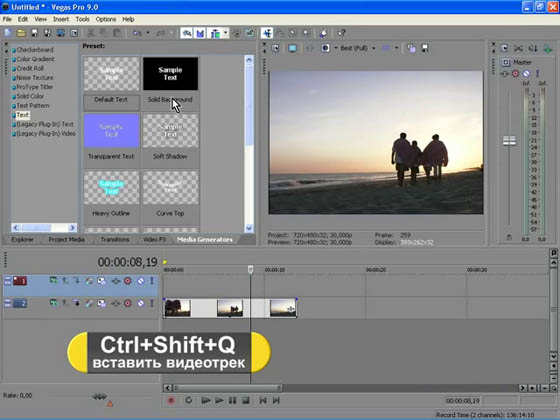Click the Save project toolbar icon
This screenshot has width=560, height=420.
(x=34, y=33)
